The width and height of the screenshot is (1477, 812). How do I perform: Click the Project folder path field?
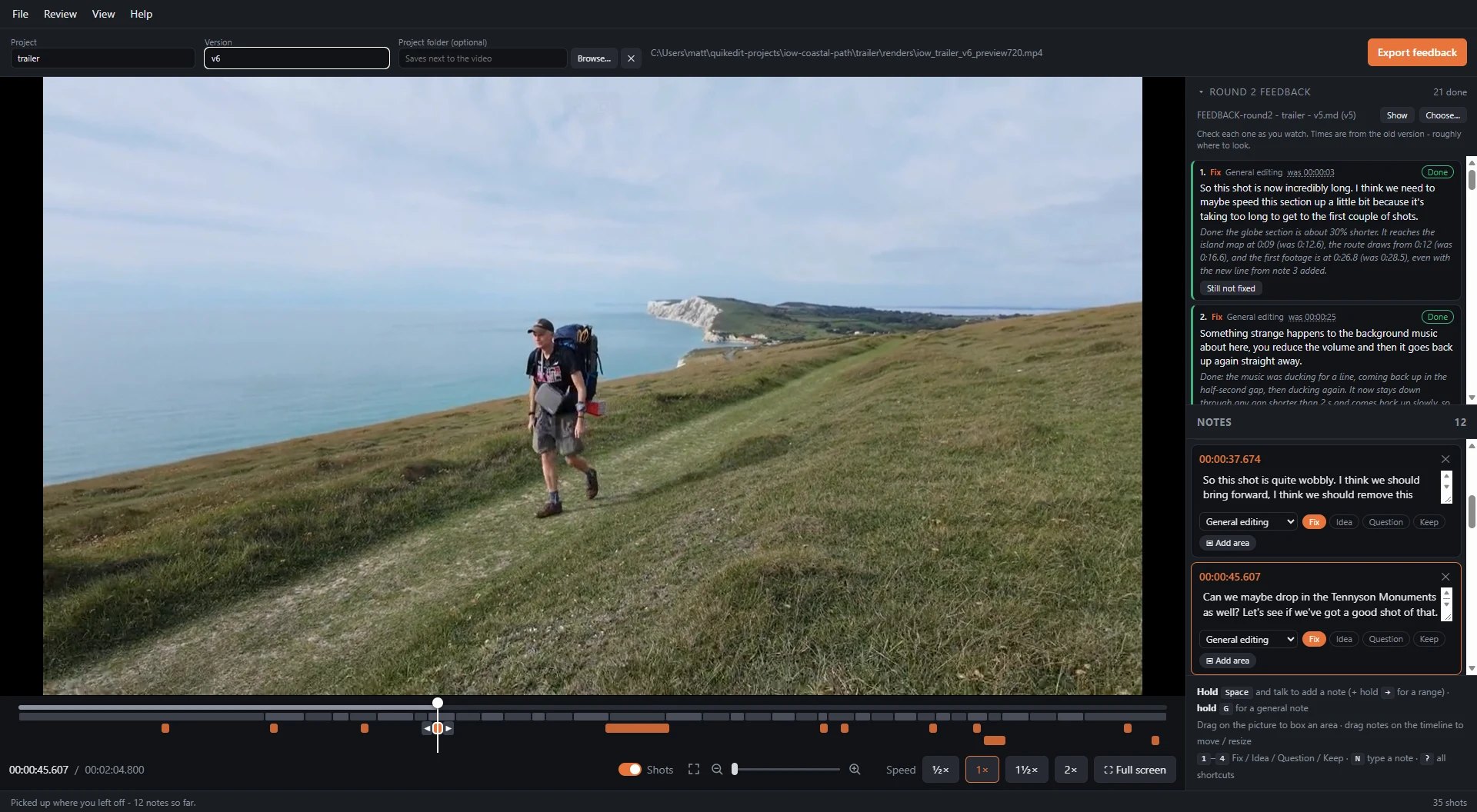click(x=482, y=58)
